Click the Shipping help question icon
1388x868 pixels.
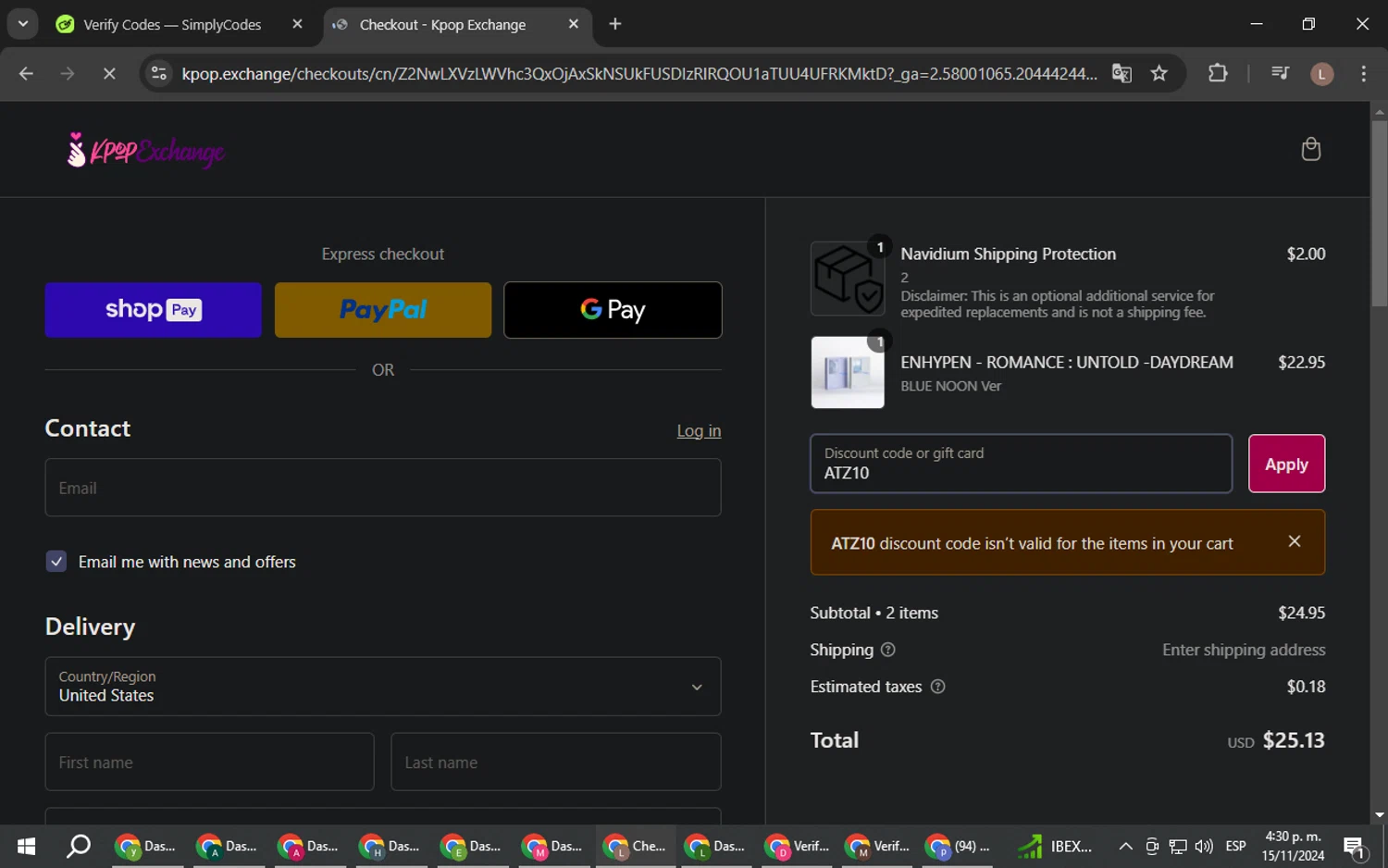[887, 650]
